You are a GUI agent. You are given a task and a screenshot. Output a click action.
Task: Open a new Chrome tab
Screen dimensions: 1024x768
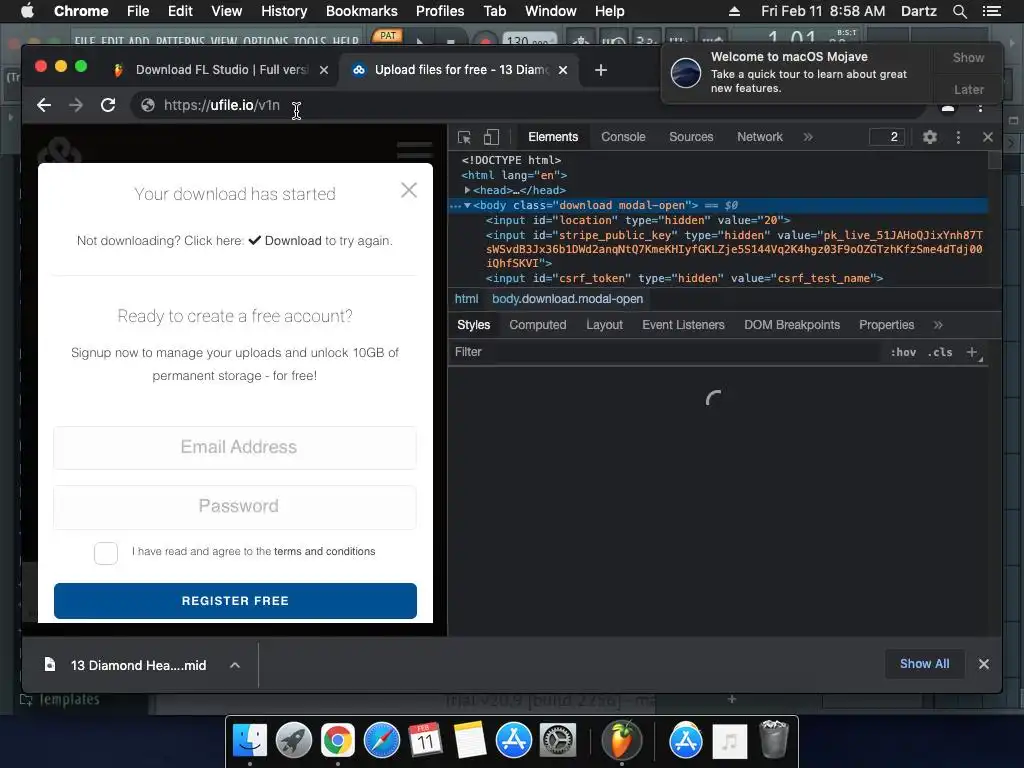[601, 70]
